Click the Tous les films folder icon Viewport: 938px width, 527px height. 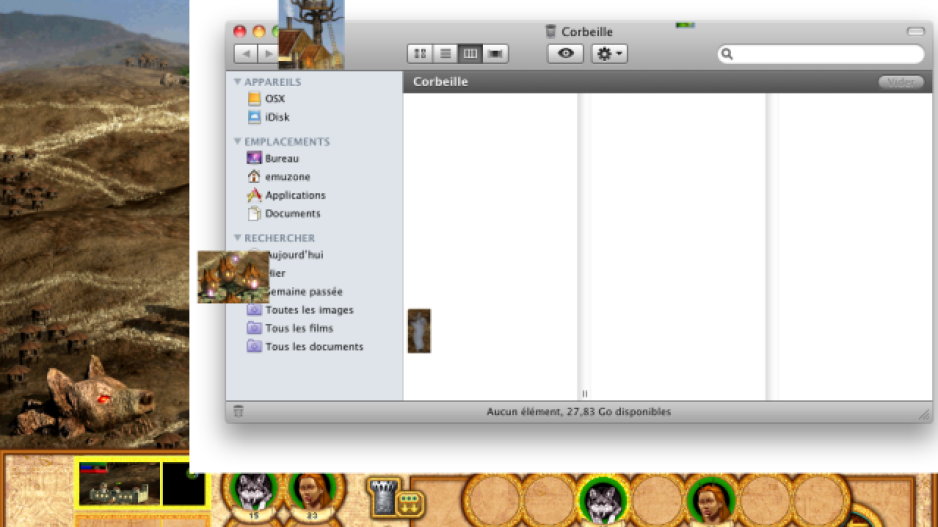254,328
